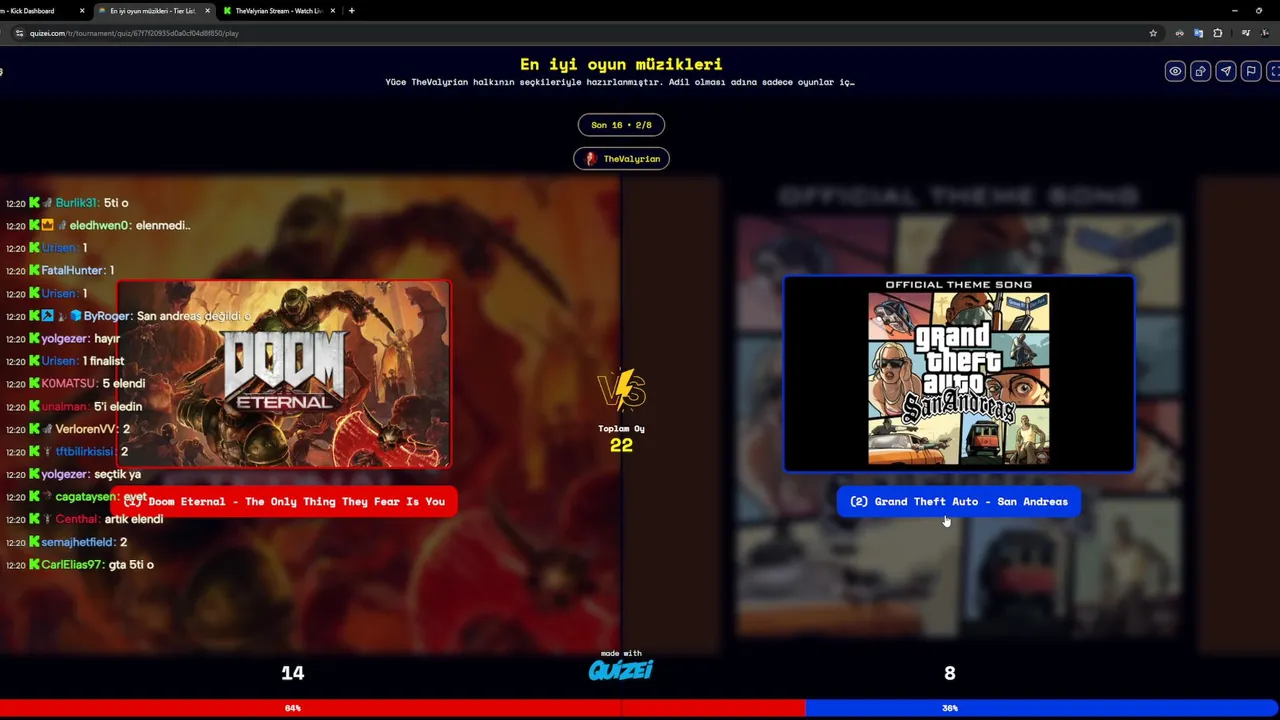Click the eye visibility icon on Quizei header
1280x720 pixels.
(x=1175, y=71)
